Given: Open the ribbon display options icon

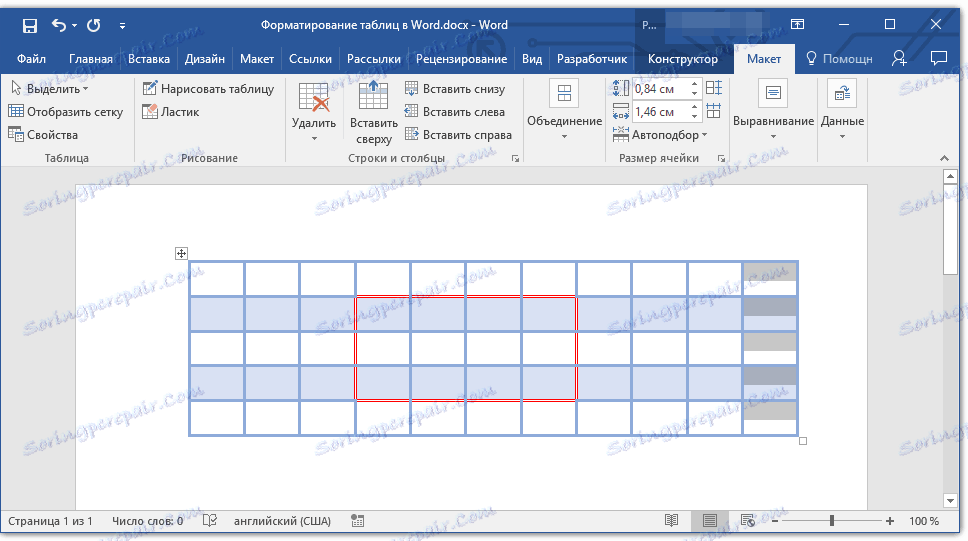Looking at the screenshot, I should coord(797,25).
